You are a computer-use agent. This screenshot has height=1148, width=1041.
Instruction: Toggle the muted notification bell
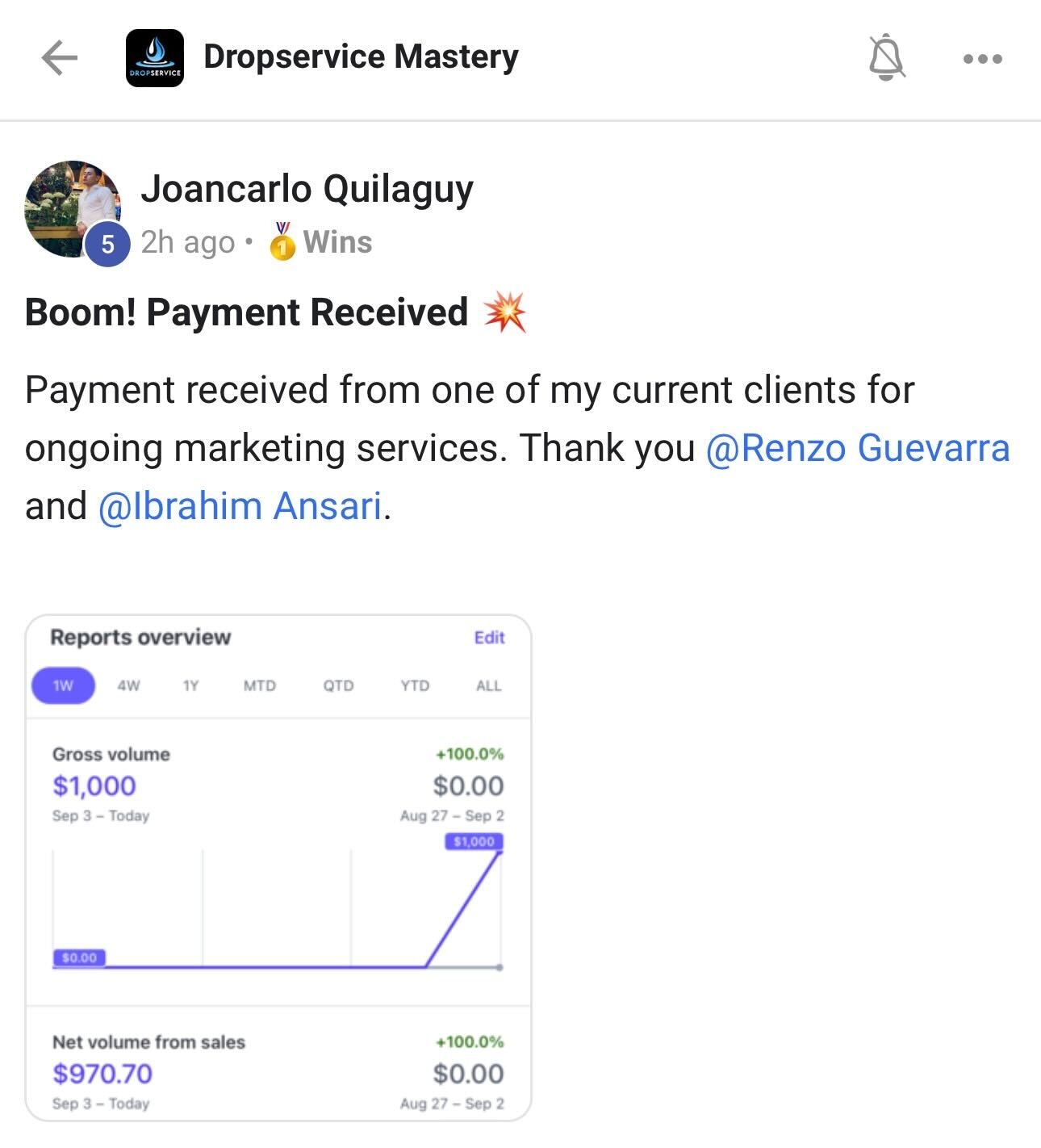(x=886, y=57)
